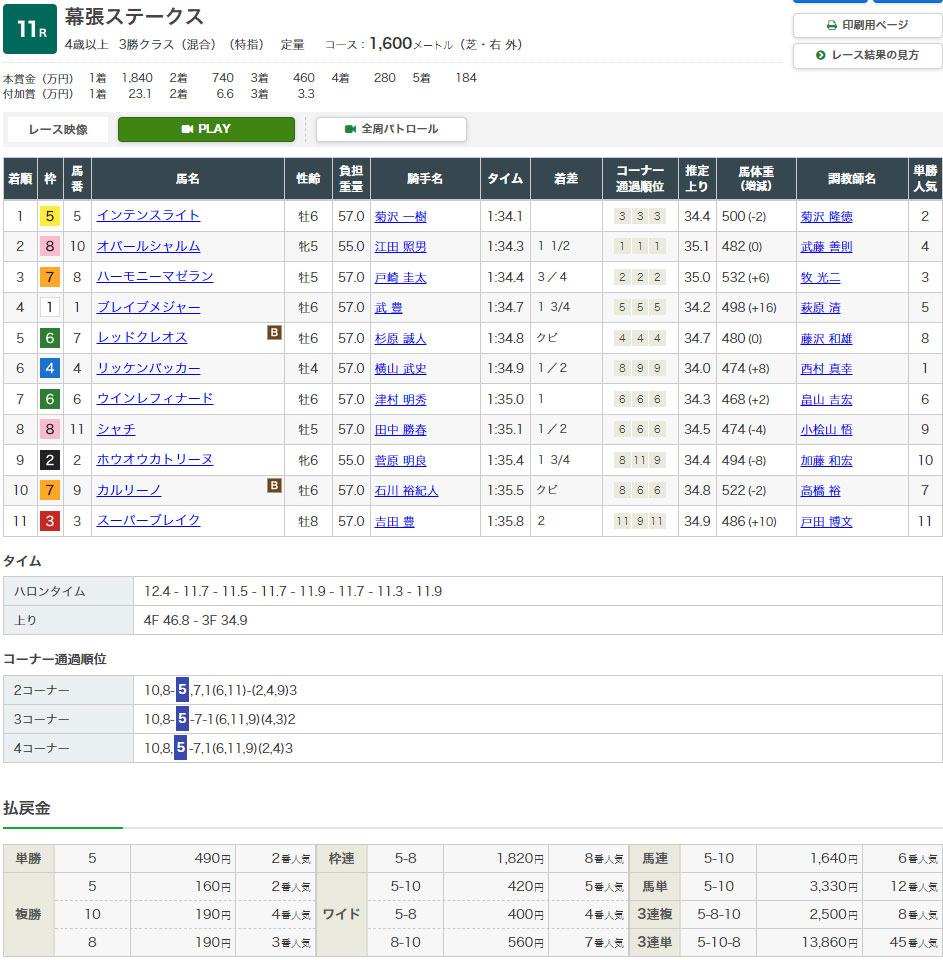Click highlighted 5 in 2コーナー passing order
Screen dimensions: 943x960
click(x=182, y=690)
